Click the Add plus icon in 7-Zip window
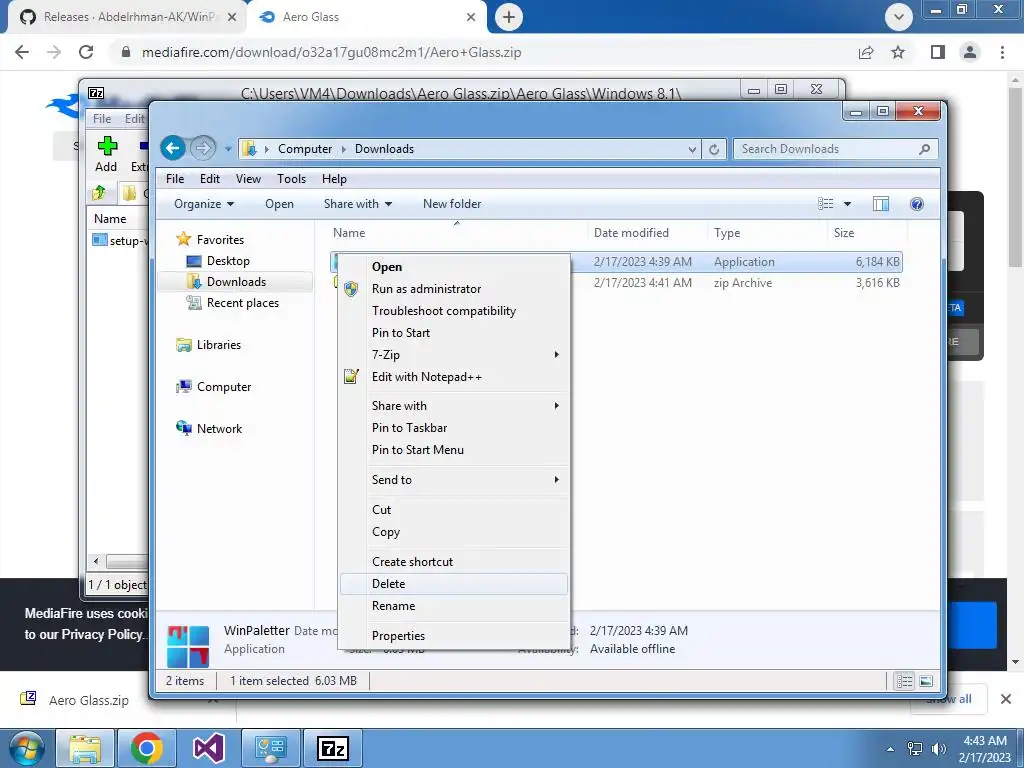Image resolution: width=1024 pixels, height=768 pixels. click(107, 145)
